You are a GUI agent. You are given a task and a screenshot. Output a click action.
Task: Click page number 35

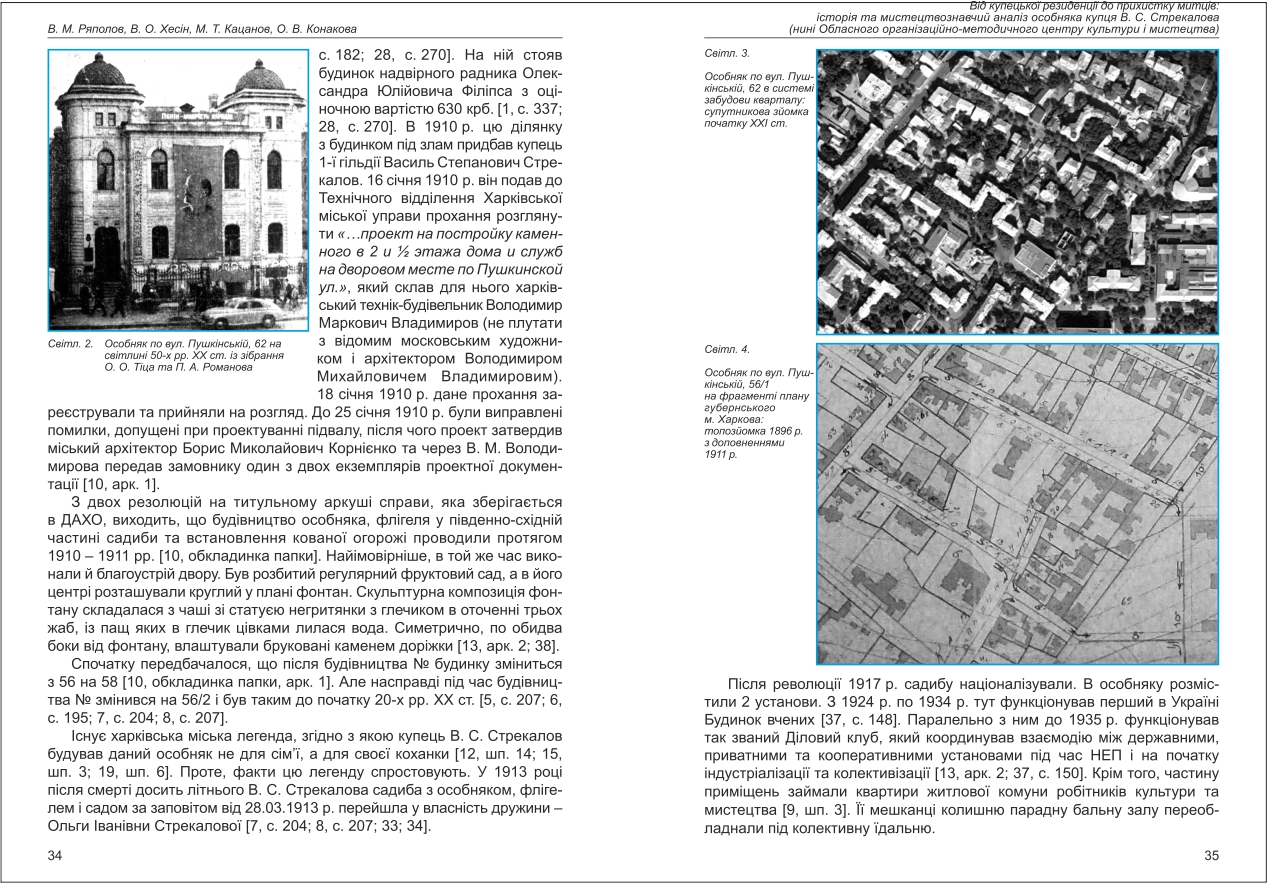click(x=1210, y=855)
